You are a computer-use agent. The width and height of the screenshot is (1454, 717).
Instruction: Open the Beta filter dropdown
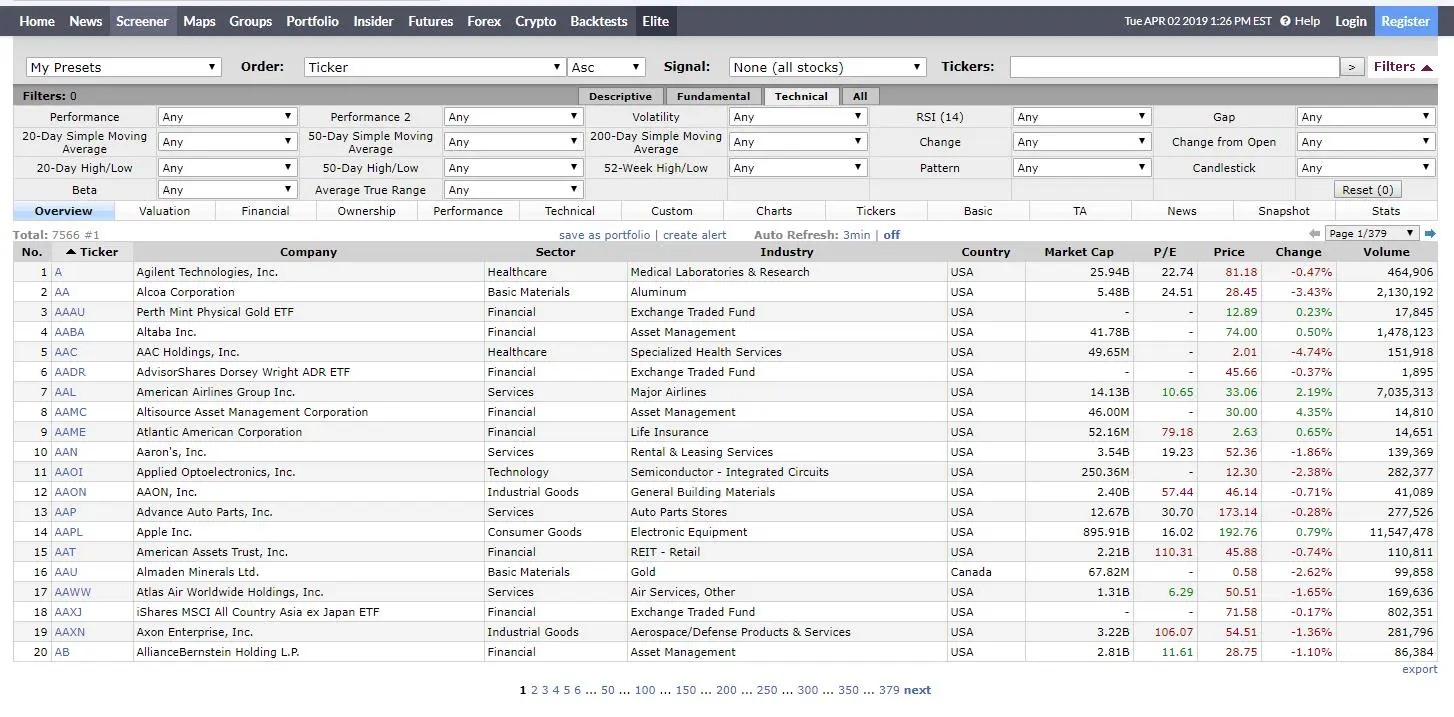coord(228,190)
